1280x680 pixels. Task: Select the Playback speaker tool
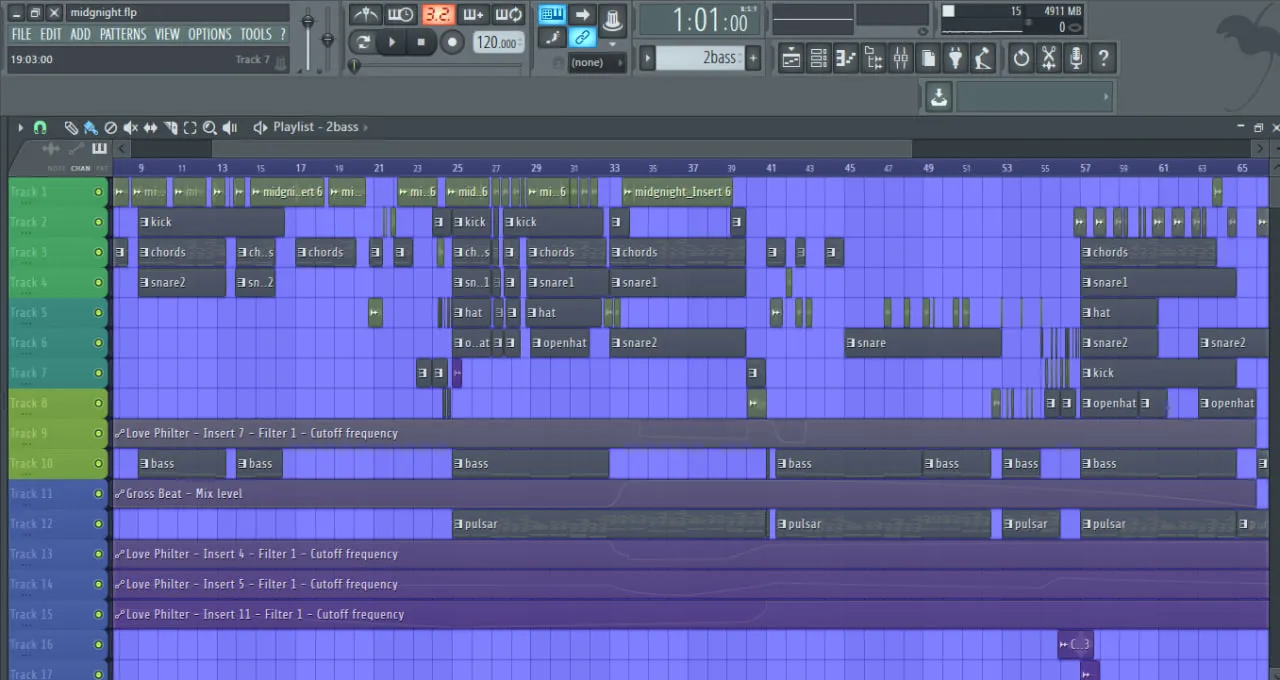(230, 128)
